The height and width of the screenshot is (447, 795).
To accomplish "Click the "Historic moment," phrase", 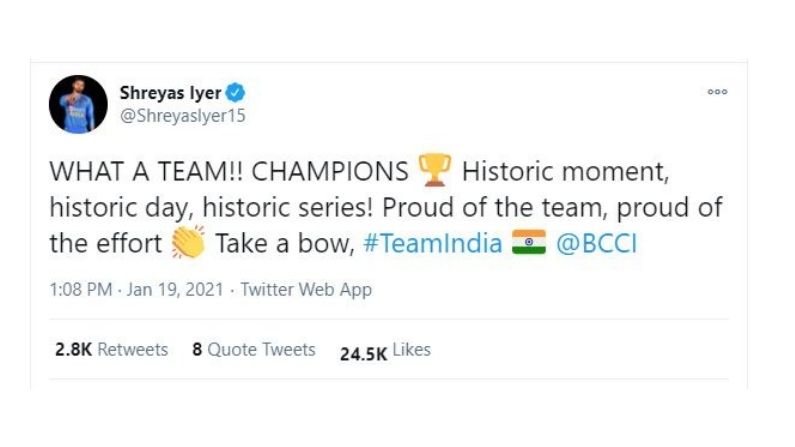I will [565, 171].
